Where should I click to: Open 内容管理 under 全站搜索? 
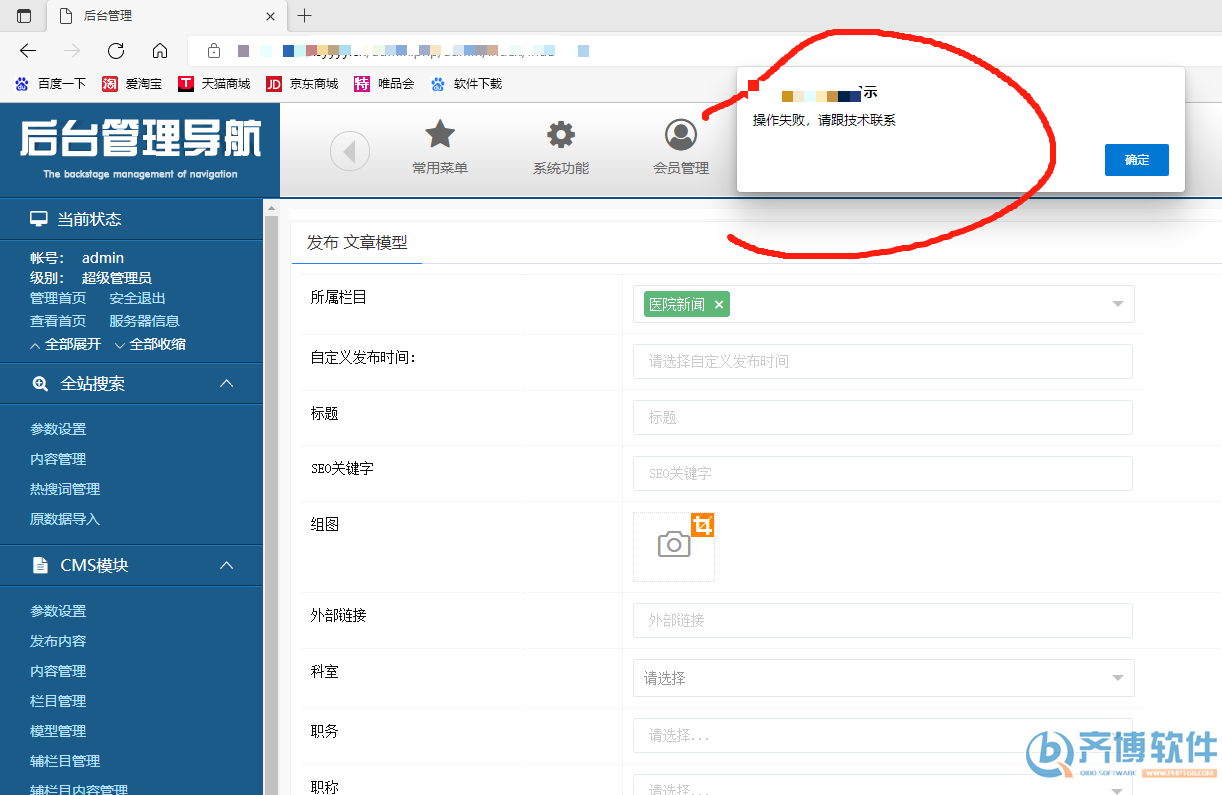tap(58, 459)
